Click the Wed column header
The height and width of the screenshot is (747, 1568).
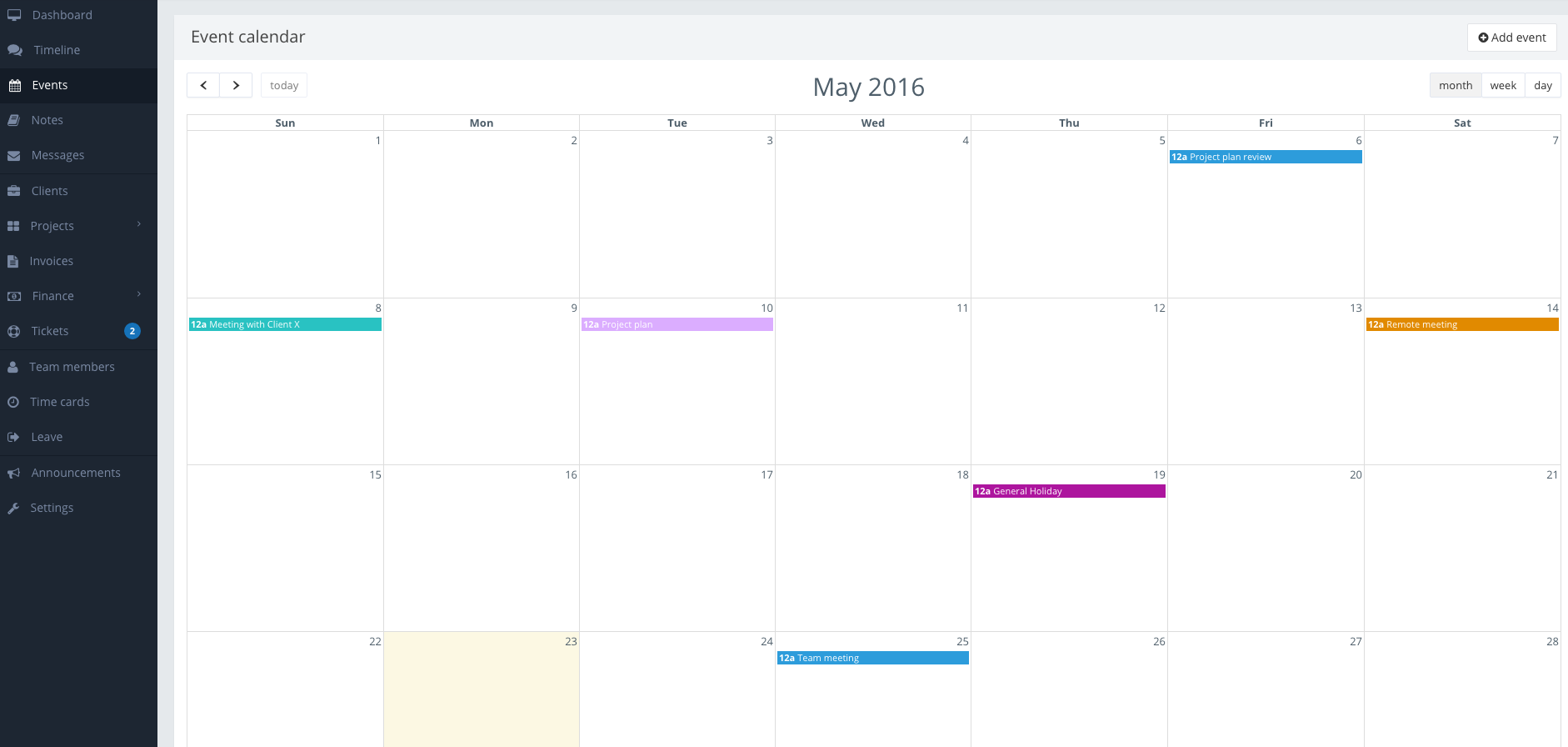coord(873,123)
